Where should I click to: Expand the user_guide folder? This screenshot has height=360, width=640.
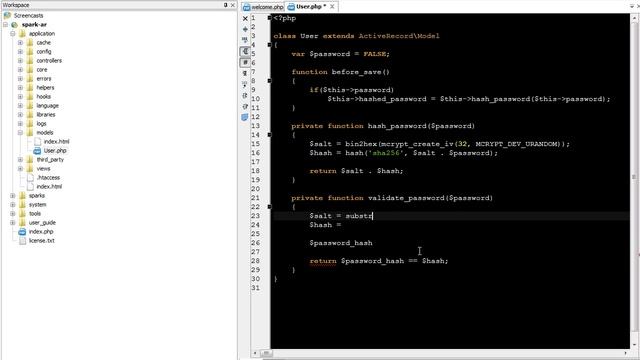13,222
